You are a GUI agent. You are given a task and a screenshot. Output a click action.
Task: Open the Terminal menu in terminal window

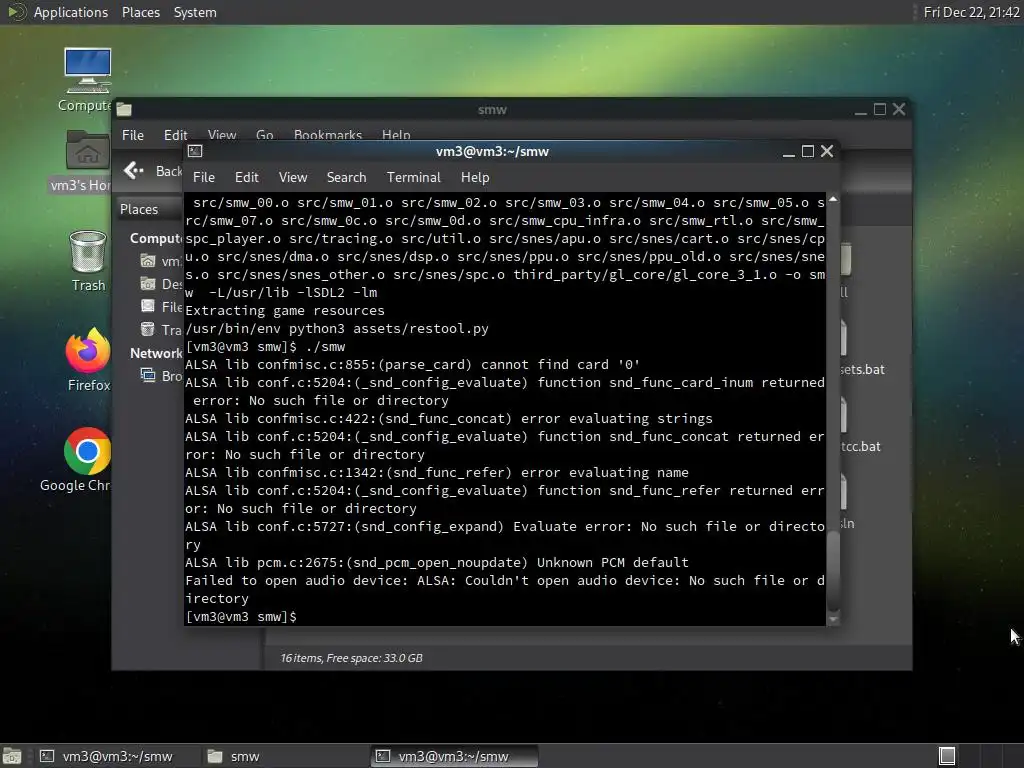click(413, 178)
